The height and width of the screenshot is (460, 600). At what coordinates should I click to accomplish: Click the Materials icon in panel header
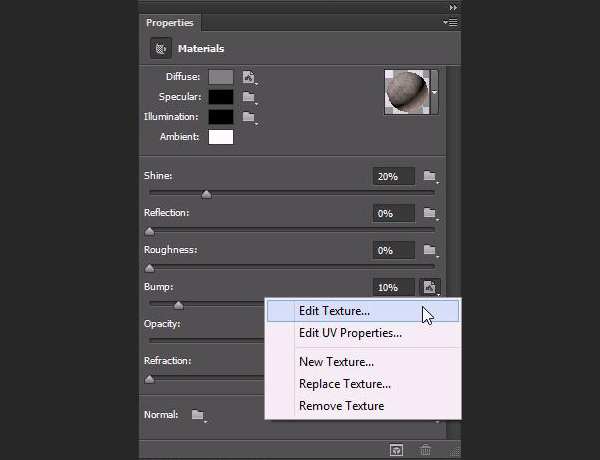click(160, 48)
